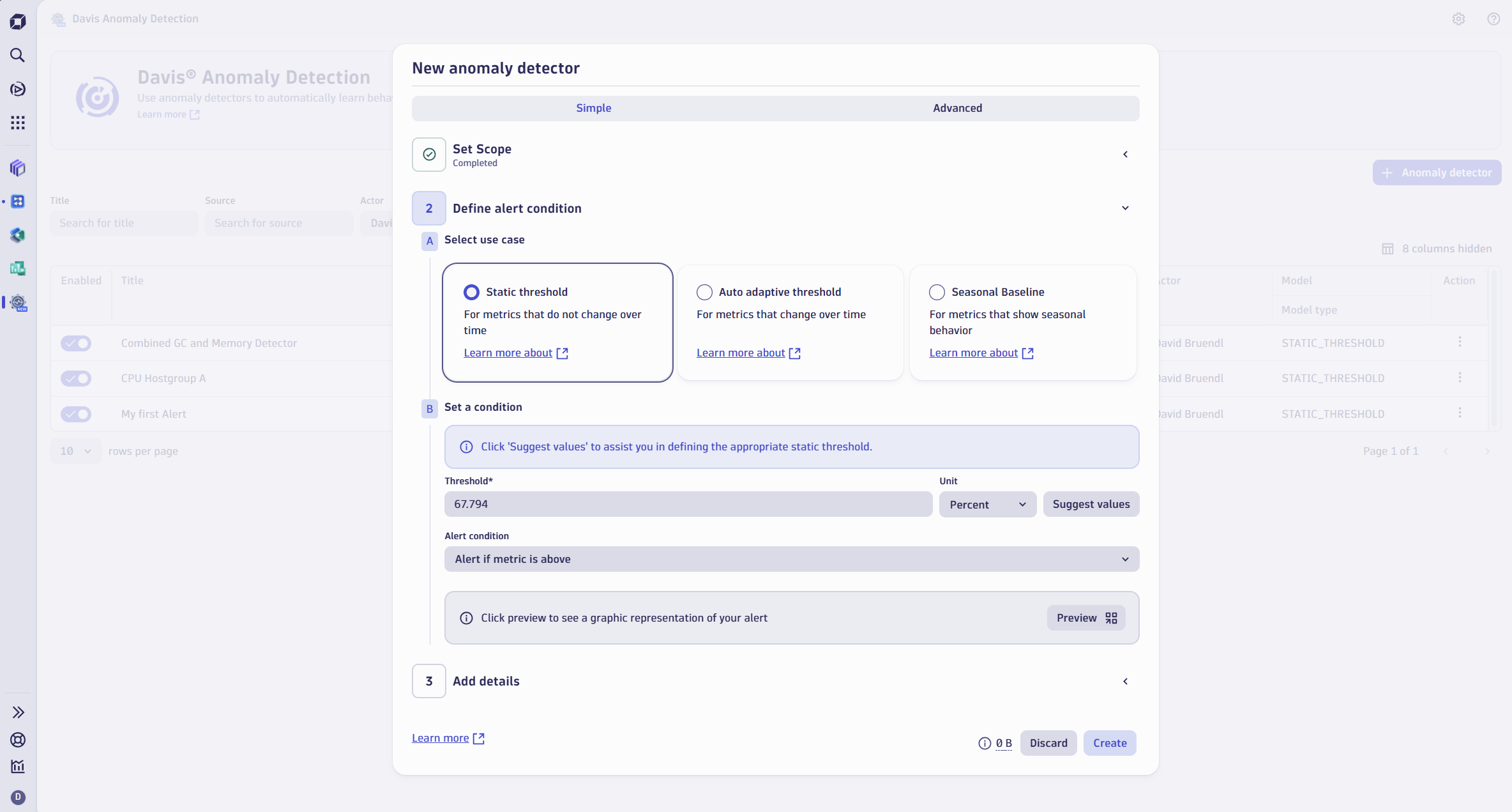The image size is (1512, 812).
Task: Open Learn more link at dialog bottom
Action: point(448,739)
